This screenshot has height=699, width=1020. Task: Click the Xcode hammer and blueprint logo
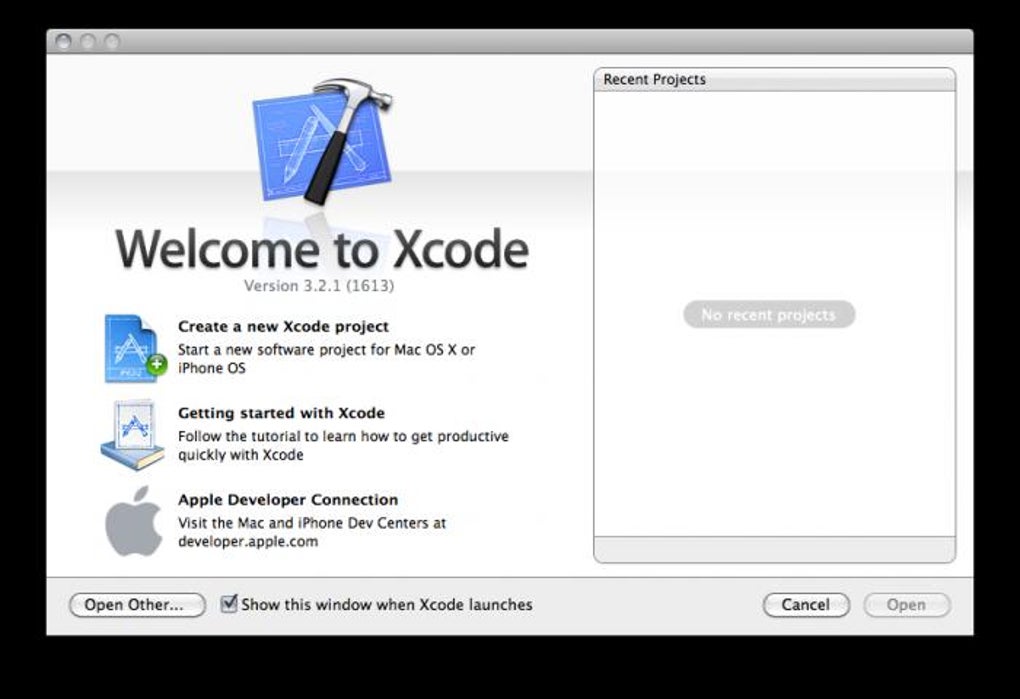pos(323,140)
